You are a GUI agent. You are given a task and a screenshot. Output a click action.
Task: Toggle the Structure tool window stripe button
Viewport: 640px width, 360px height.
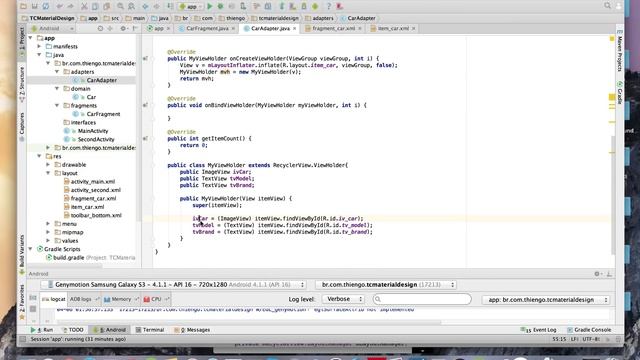tap(22, 84)
